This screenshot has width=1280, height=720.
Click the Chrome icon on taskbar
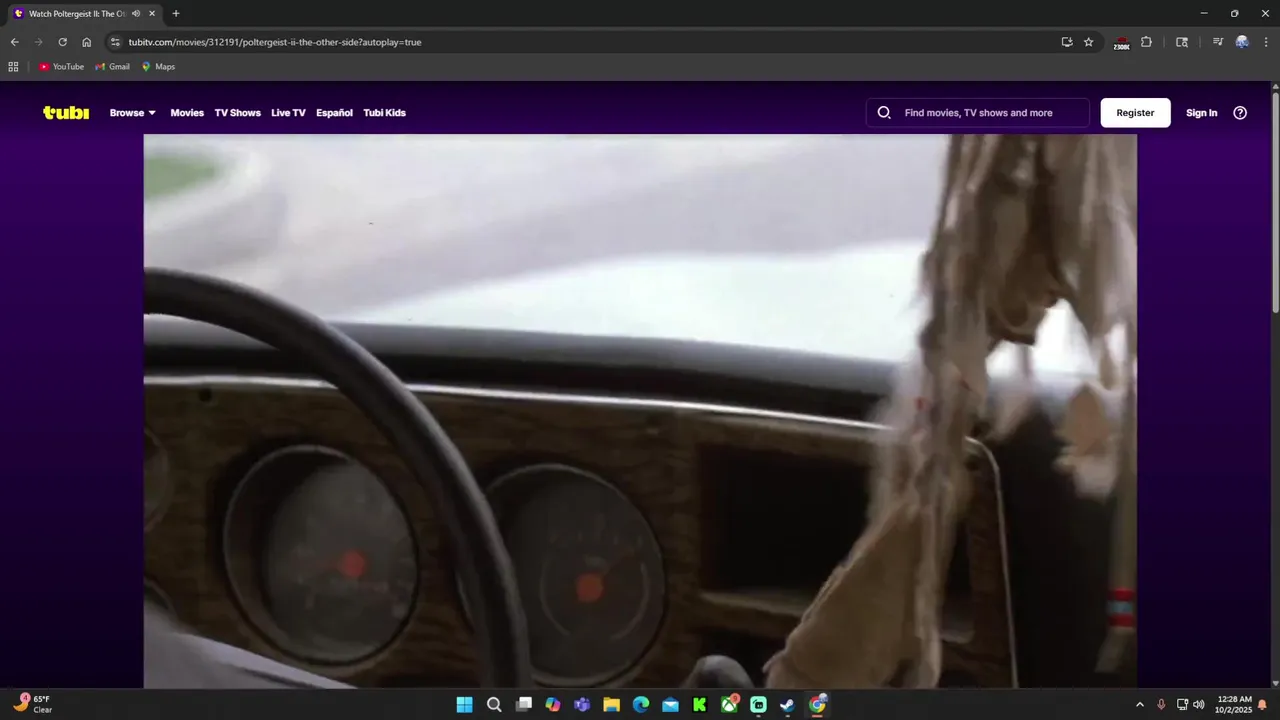(818, 705)
